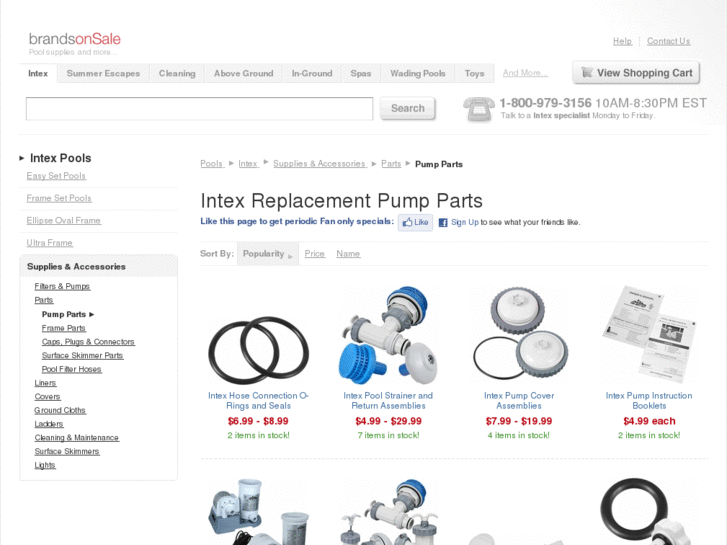Click the search text field

click(199, 109)
